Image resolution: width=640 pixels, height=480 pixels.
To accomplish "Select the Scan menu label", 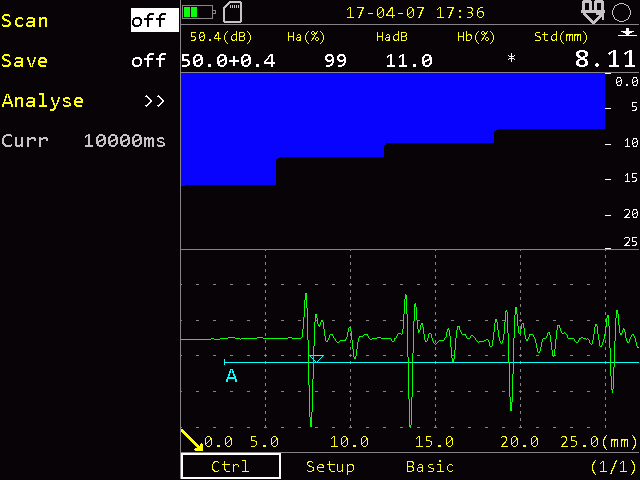I will (x=24, y=20).
